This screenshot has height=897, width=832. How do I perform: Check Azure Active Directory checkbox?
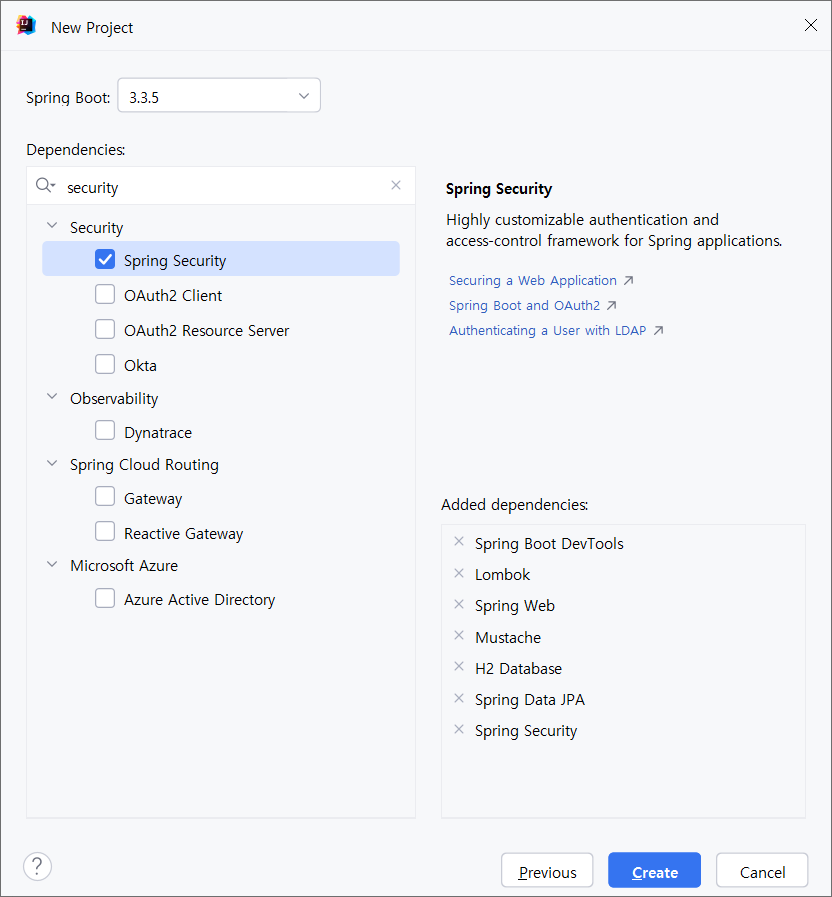click(105, 598)
